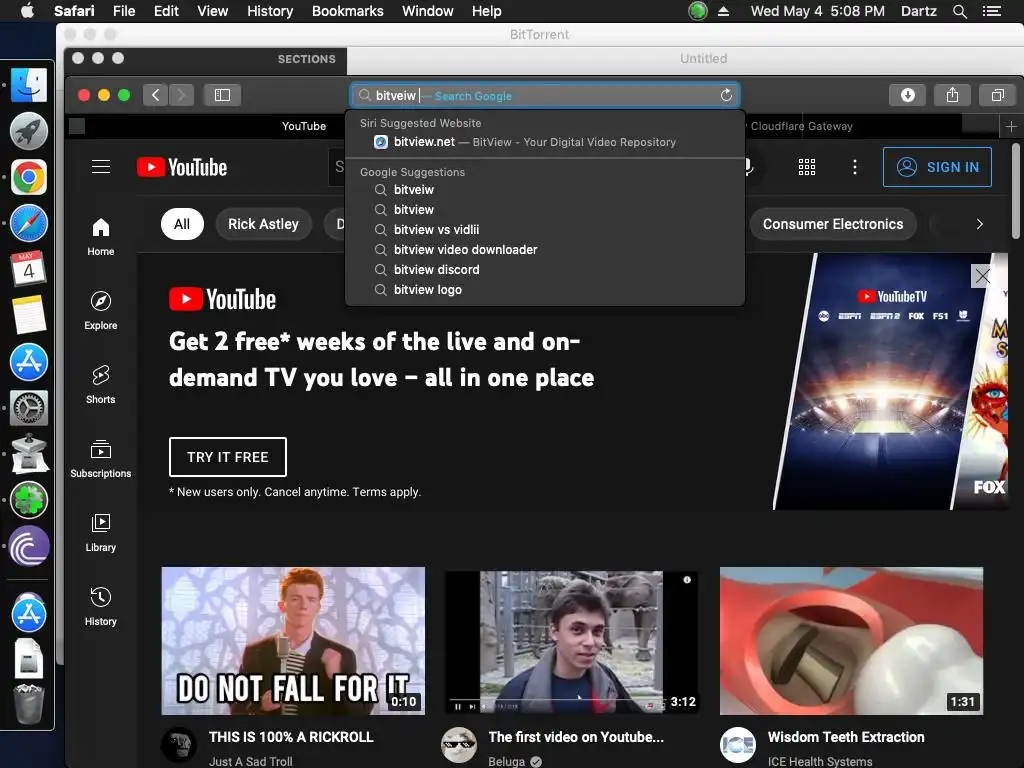Image resolution: width=1024 pixels, height=768 pixels.
Task: Open Shorts in YouTube sidebar
Action: pyautogui.click(x=101, y=385)
